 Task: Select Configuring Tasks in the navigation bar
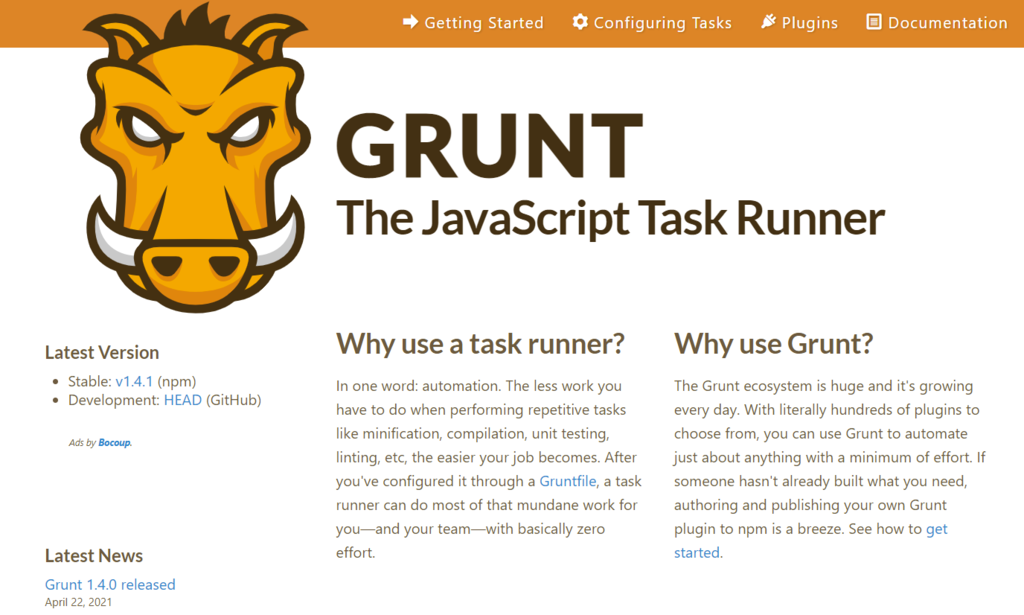(662, 22)
